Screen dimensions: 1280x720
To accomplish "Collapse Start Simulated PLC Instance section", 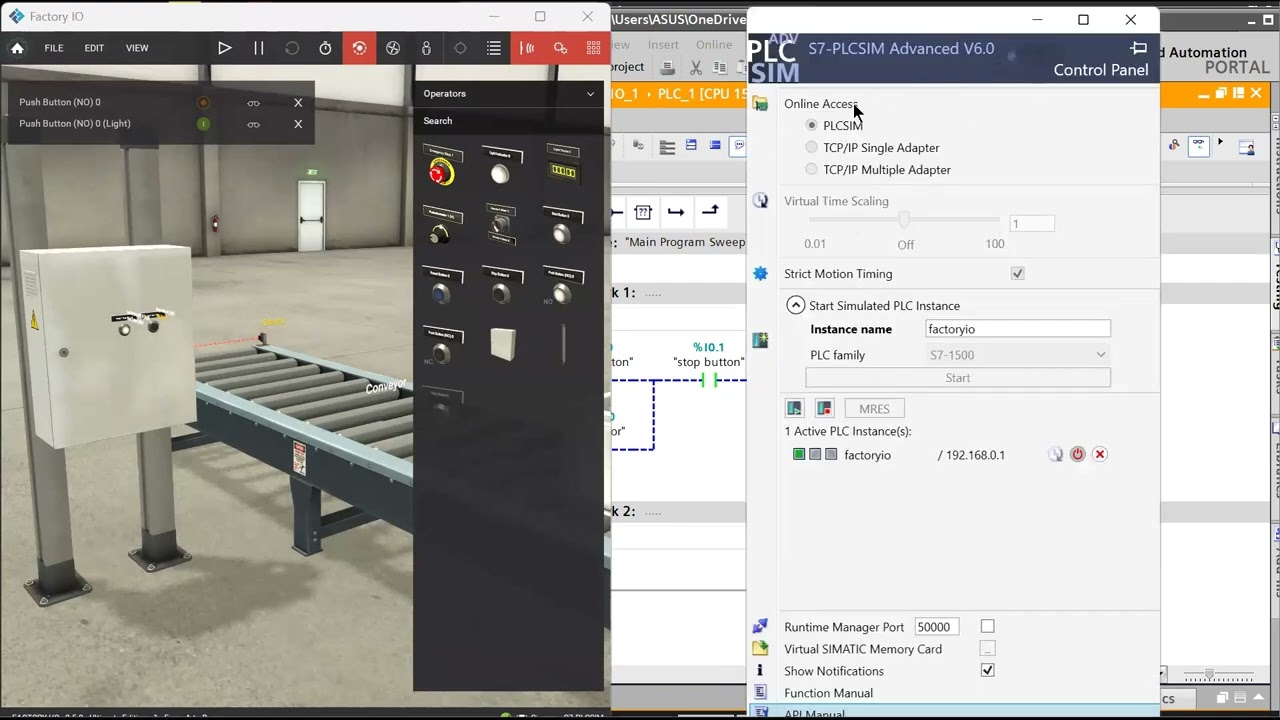I will pos(795,305).
